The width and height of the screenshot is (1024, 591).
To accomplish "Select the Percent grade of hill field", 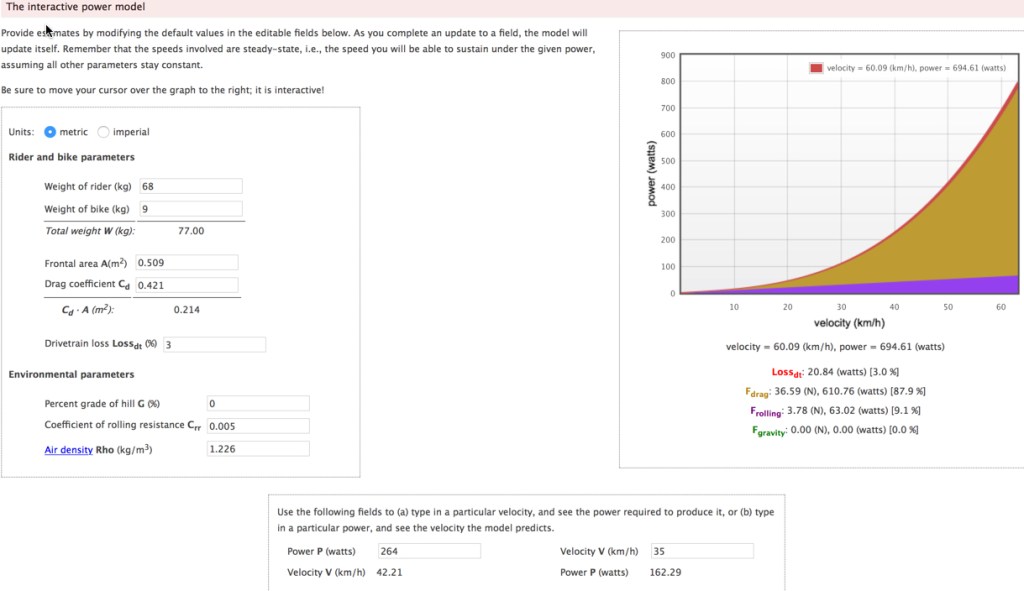I will pyautogui.click(x=256, y=403).
